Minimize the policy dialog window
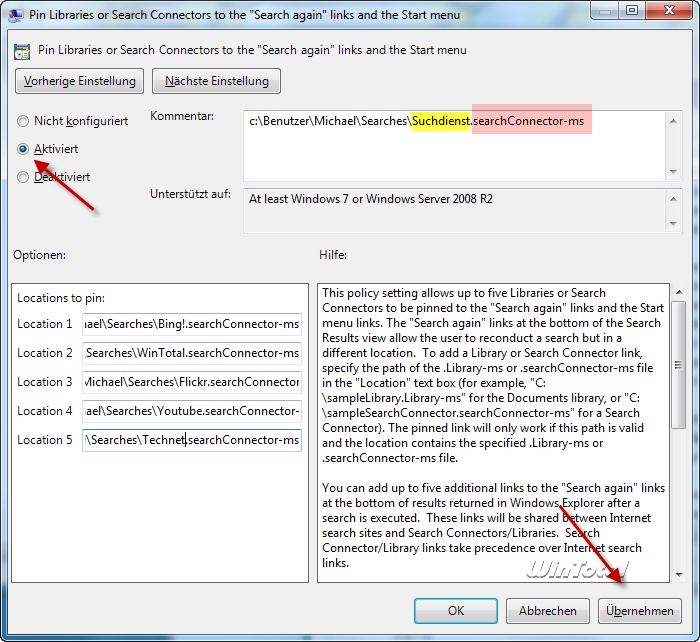700x642 pixels. (x=605, y=11)
